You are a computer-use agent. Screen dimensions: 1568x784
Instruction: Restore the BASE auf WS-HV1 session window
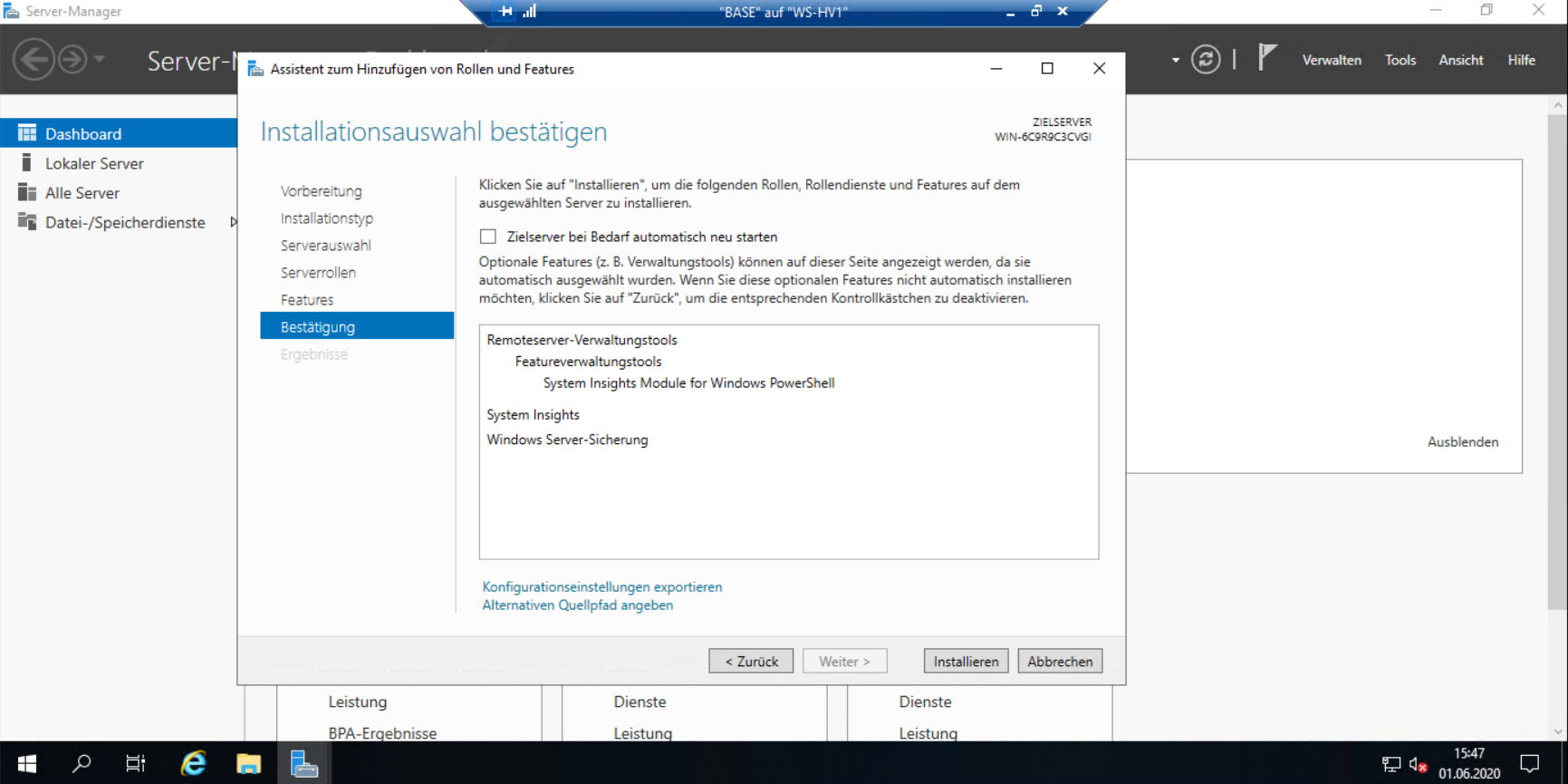[1036, 11]
